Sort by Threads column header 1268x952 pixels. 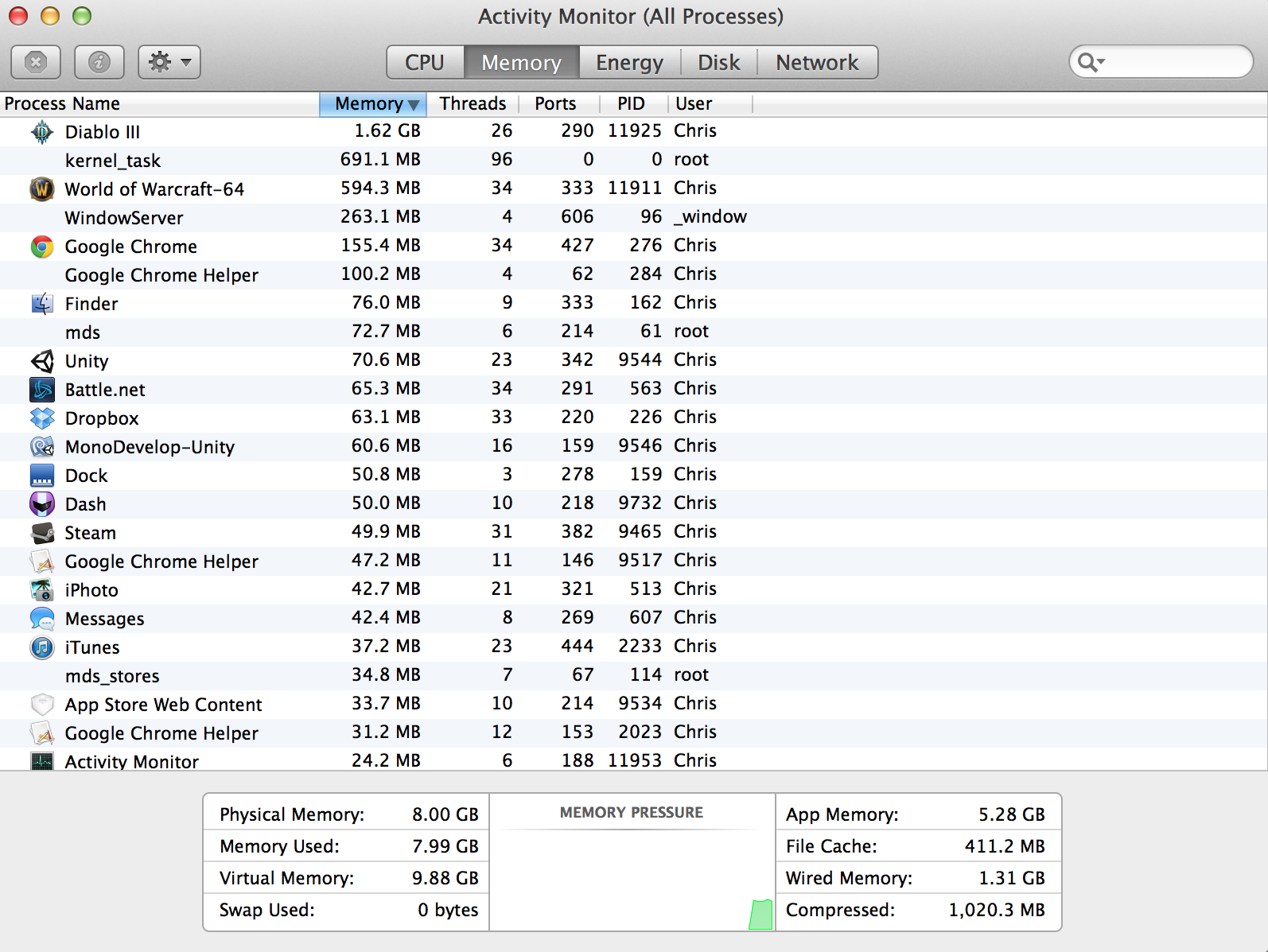[x=473, y=103]
